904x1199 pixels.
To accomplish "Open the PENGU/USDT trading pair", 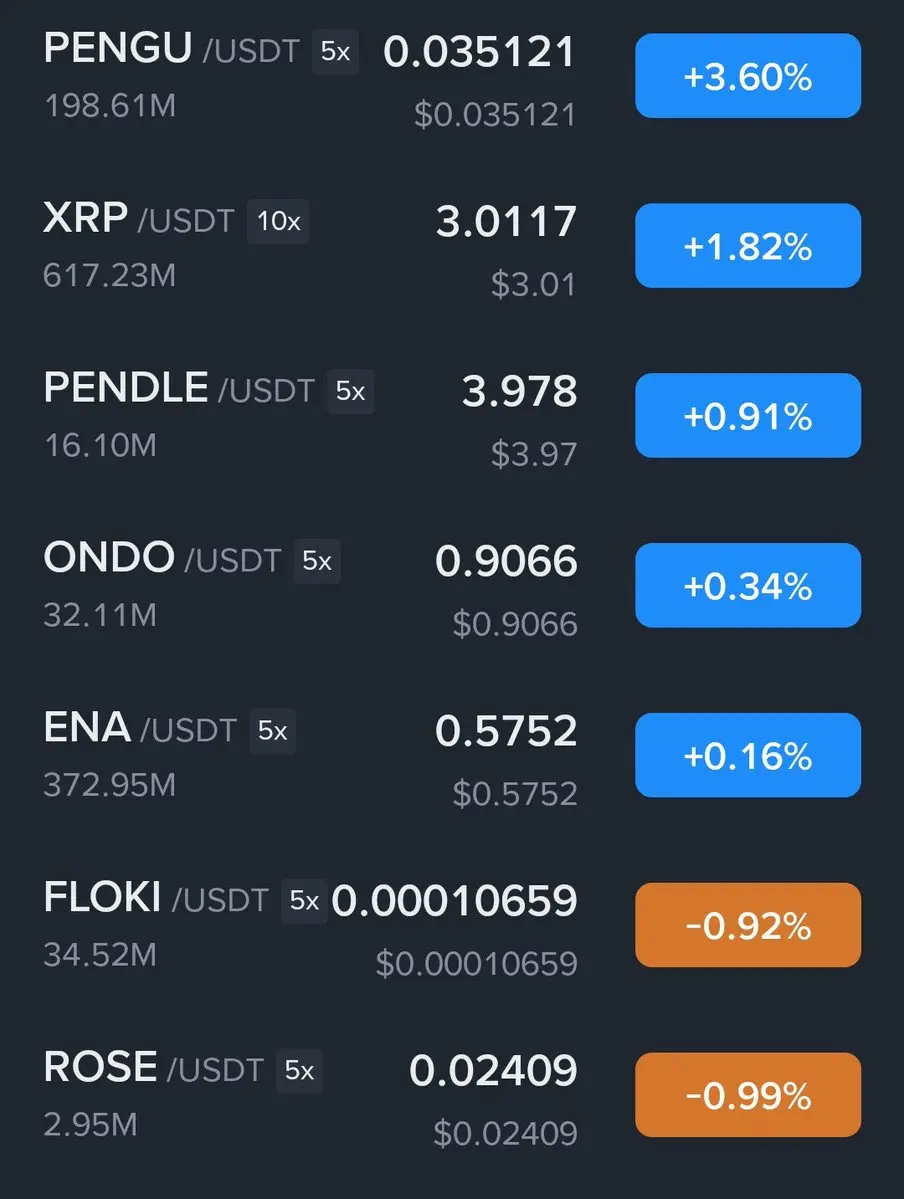I will tap(171, 49).
